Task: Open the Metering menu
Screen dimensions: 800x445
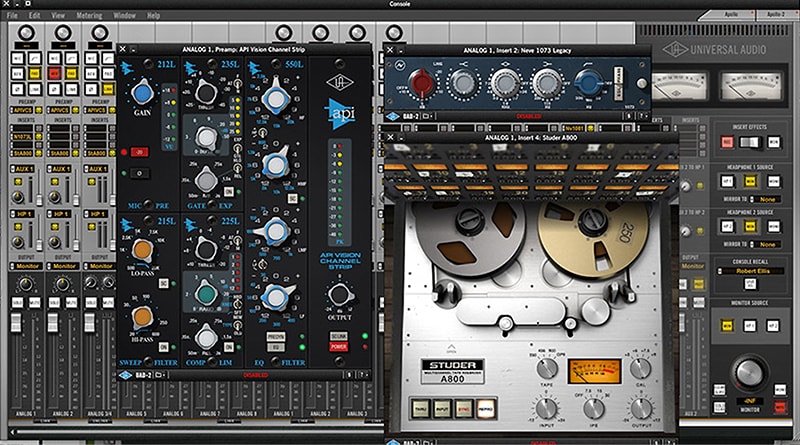Action: 89,16
